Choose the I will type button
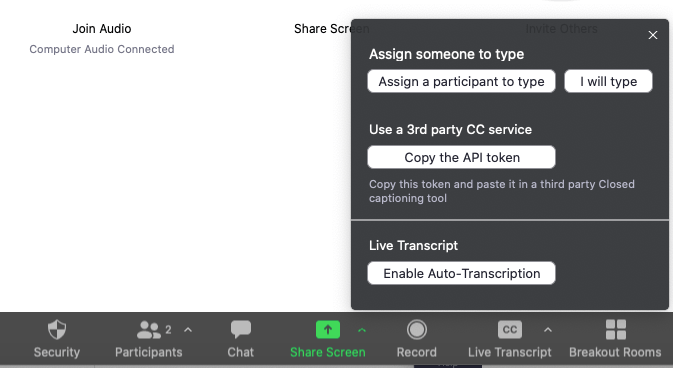Screen dimensions: 673x368 pyautogui.click(x=609, y=81)
